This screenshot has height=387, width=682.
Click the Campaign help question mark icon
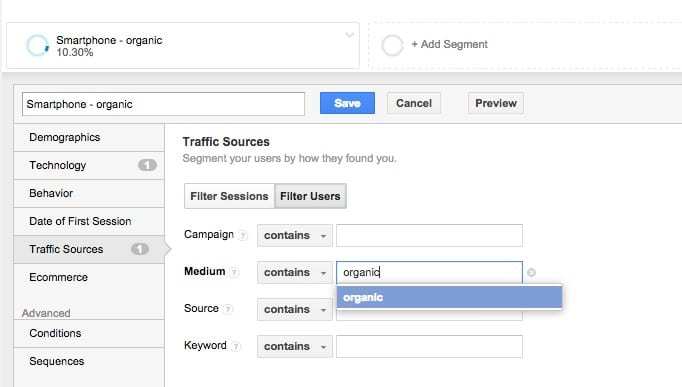243,235
